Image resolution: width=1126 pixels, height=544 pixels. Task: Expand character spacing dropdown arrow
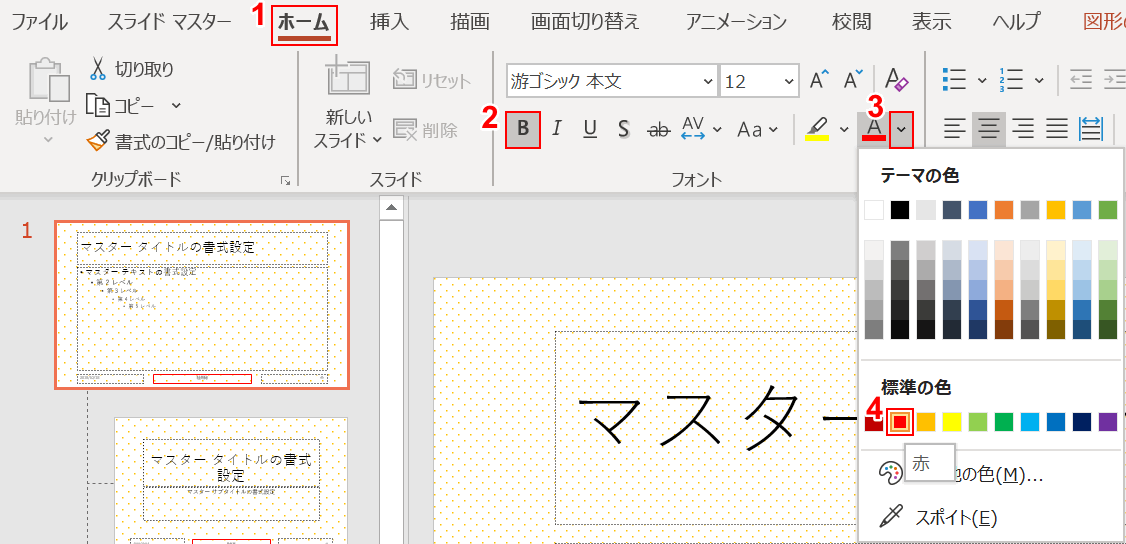pos(717,129)
